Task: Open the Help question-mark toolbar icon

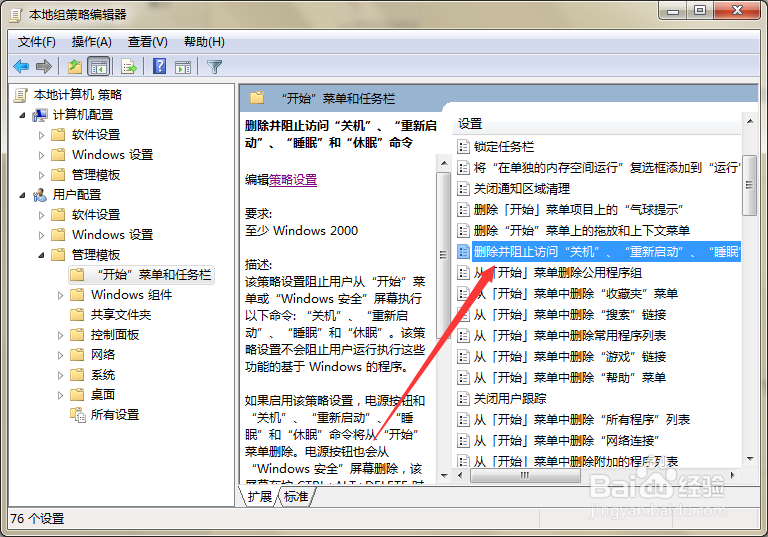Action: (x=160, y=66)
